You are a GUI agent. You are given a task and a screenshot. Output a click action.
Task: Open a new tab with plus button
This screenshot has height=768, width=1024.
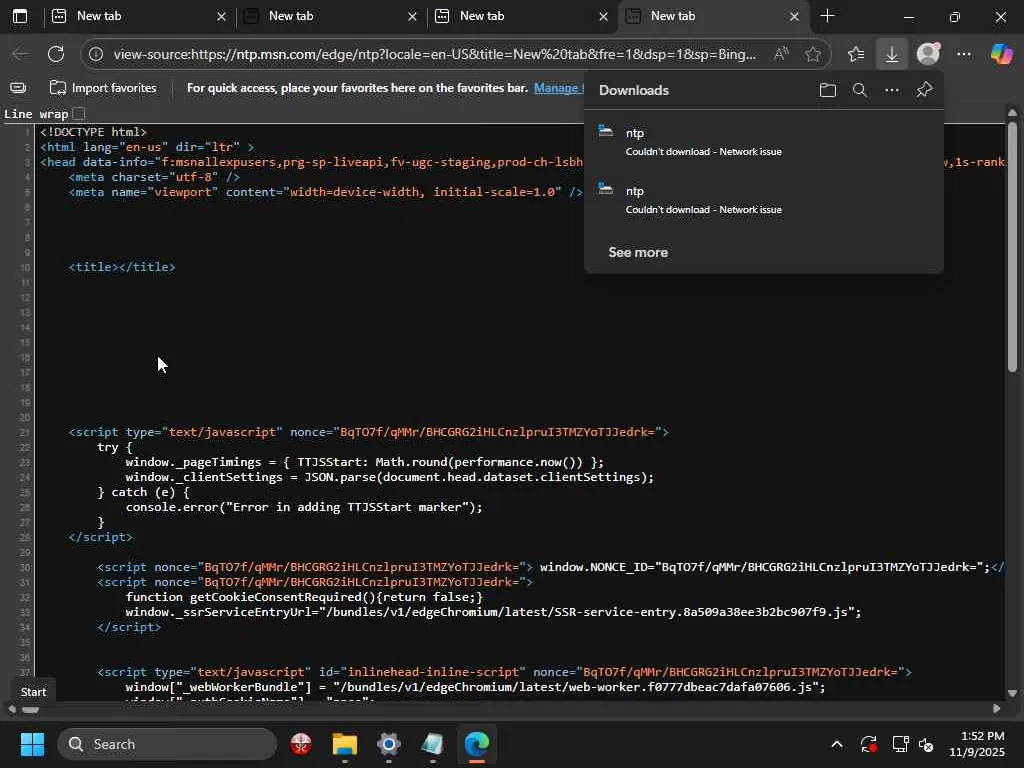(x=827, y=16)
